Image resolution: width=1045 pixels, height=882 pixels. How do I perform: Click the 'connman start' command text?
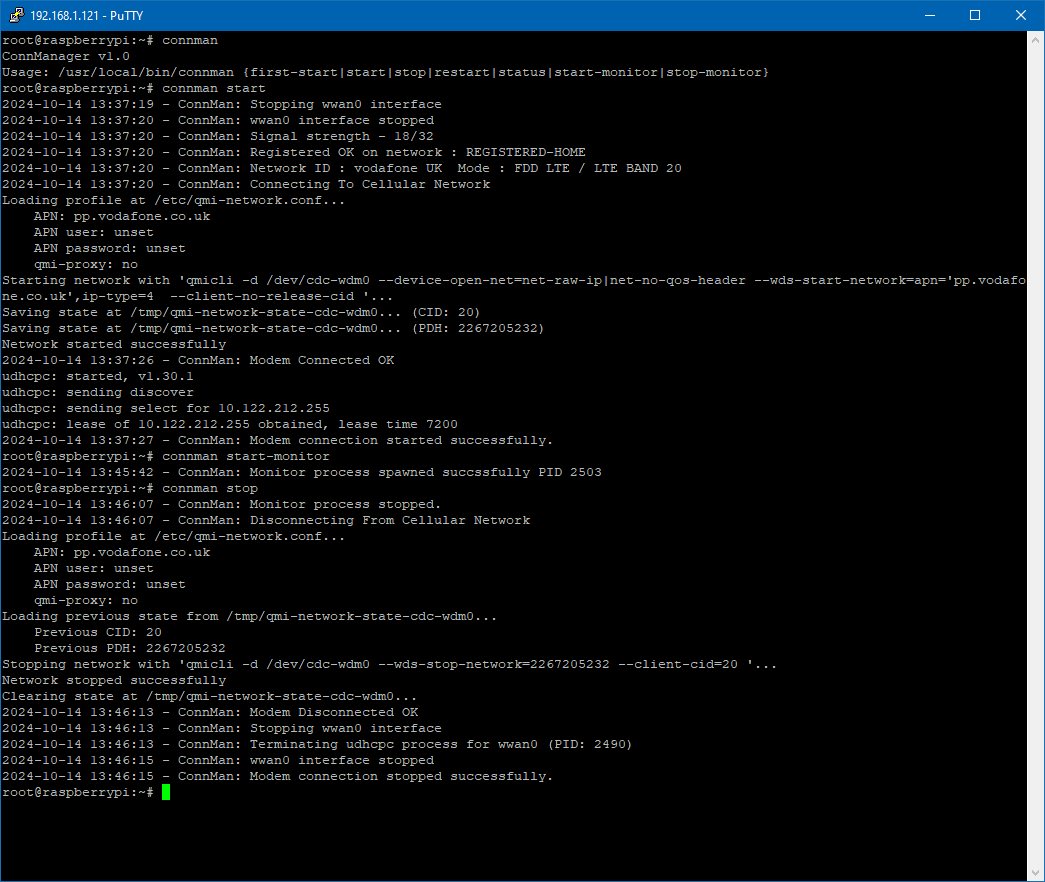[214, 88]
